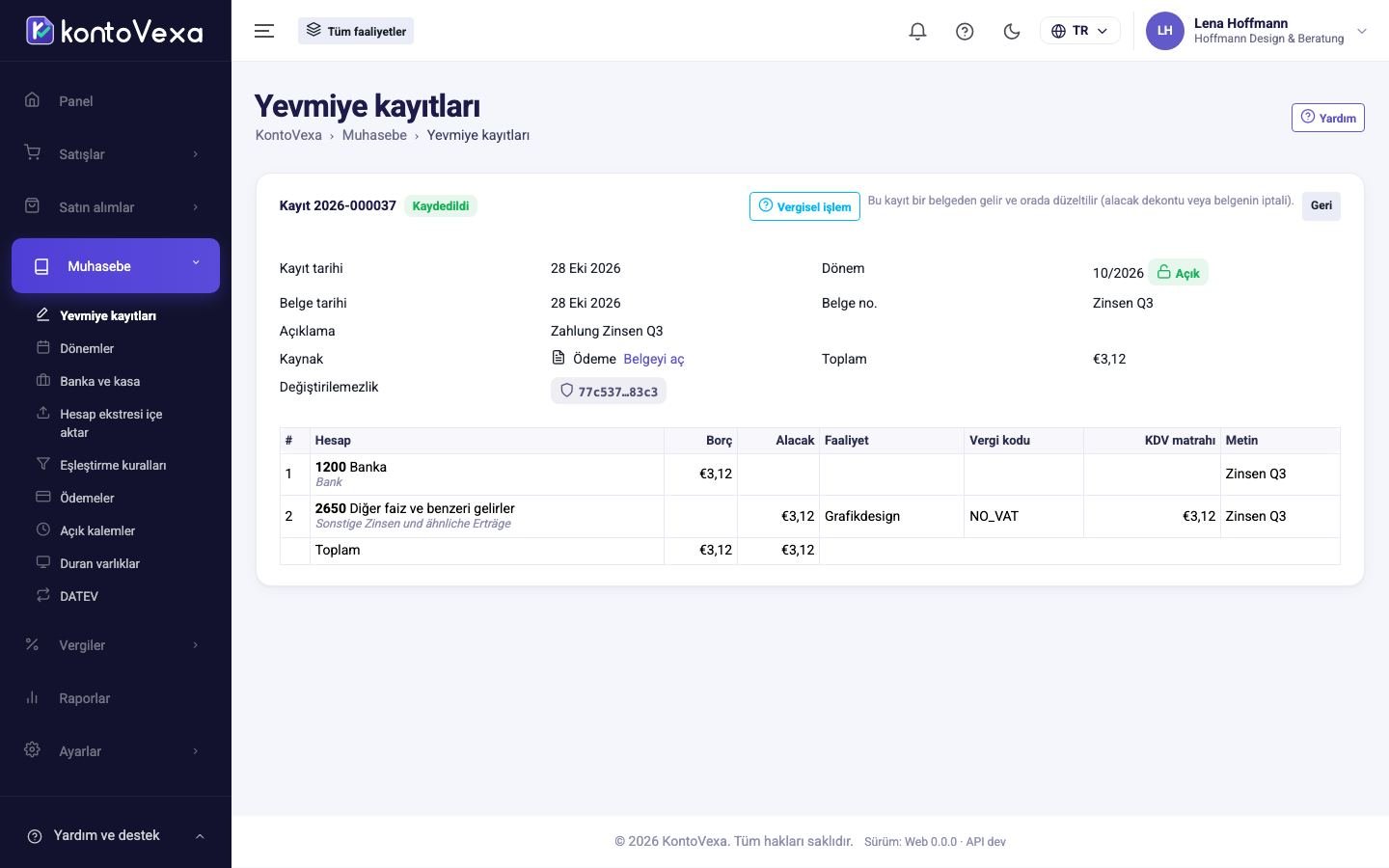The height and width of the screenshot is (868, 1389).
Task: Expand the Satın alımlar sidebar section
Action: pos(116,206)
